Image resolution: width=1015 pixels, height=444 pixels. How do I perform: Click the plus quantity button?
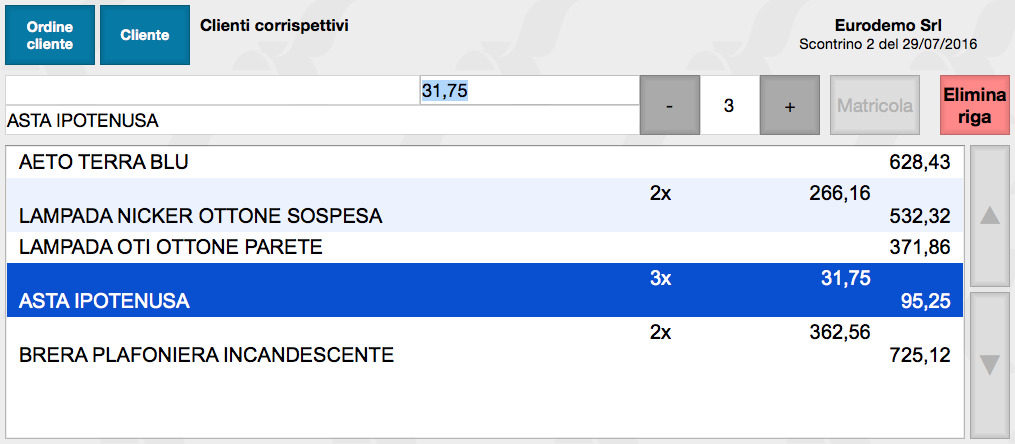pos(789,105)
